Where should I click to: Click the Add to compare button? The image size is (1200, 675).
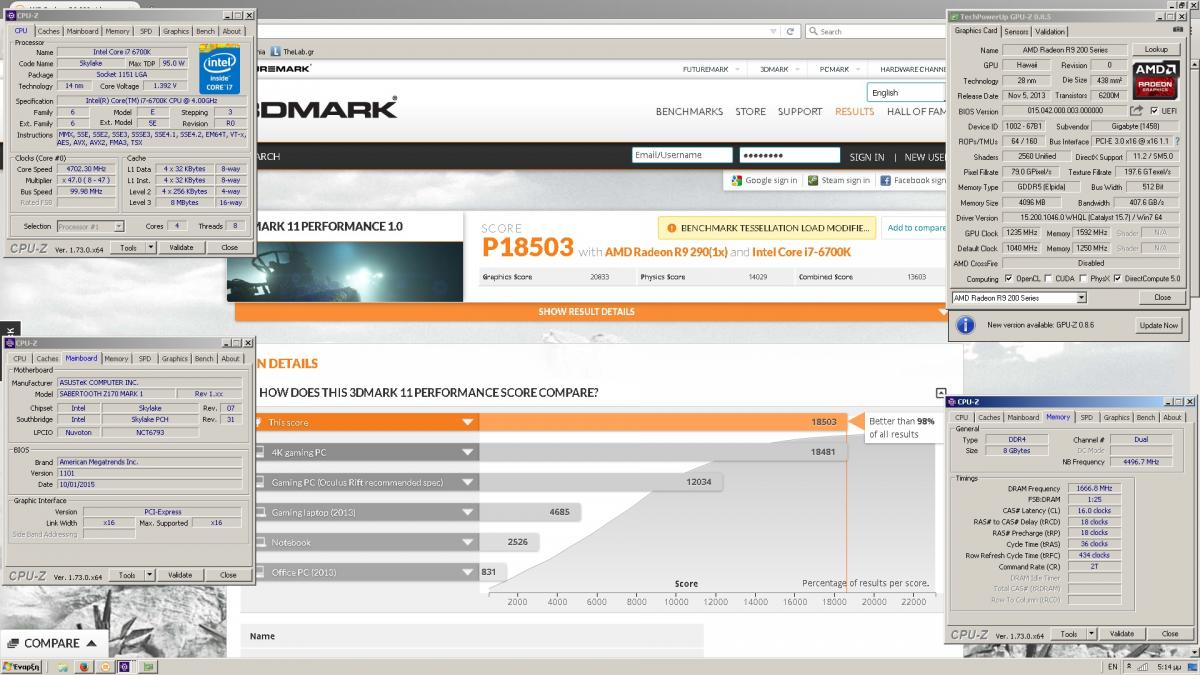pyautogui.click(x=916, y=228)
